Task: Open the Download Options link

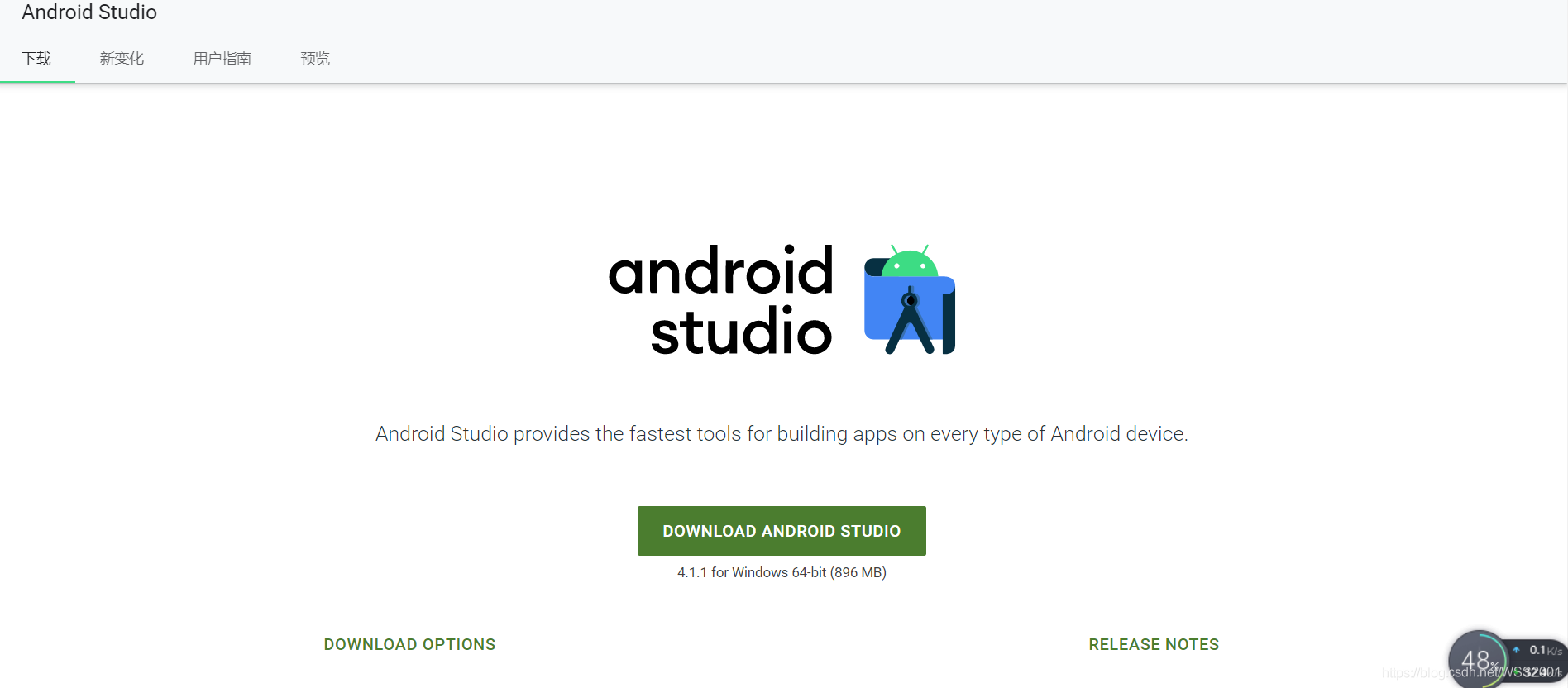Action: click(x=409, y=644)
